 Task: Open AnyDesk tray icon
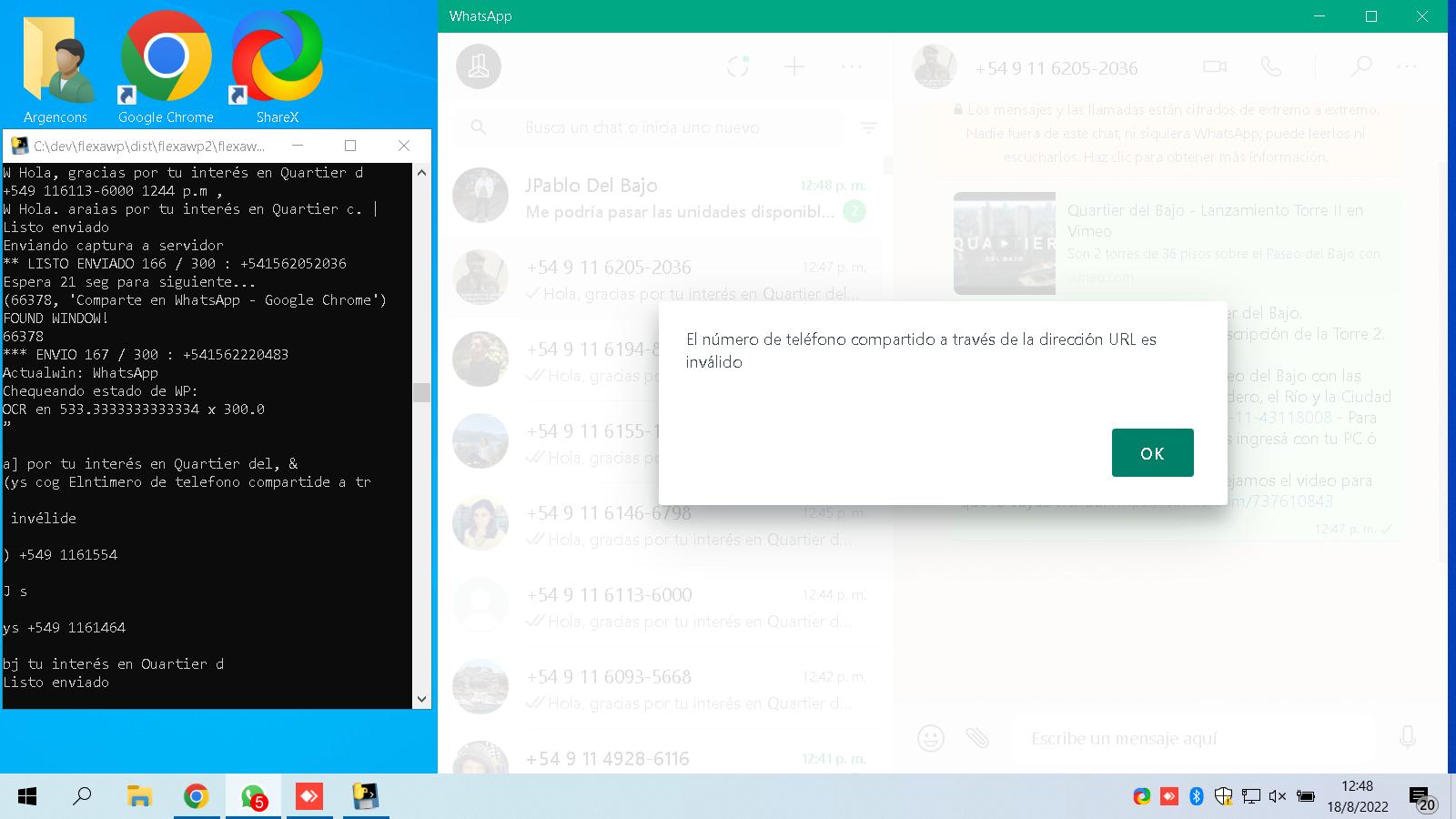coord(1169,796)
